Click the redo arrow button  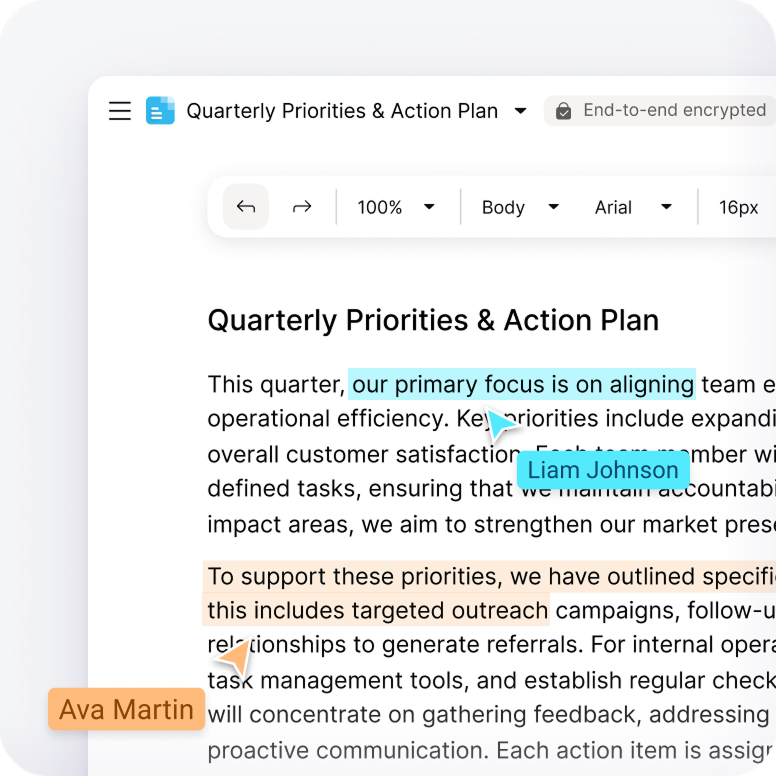(x=301, y=207)
